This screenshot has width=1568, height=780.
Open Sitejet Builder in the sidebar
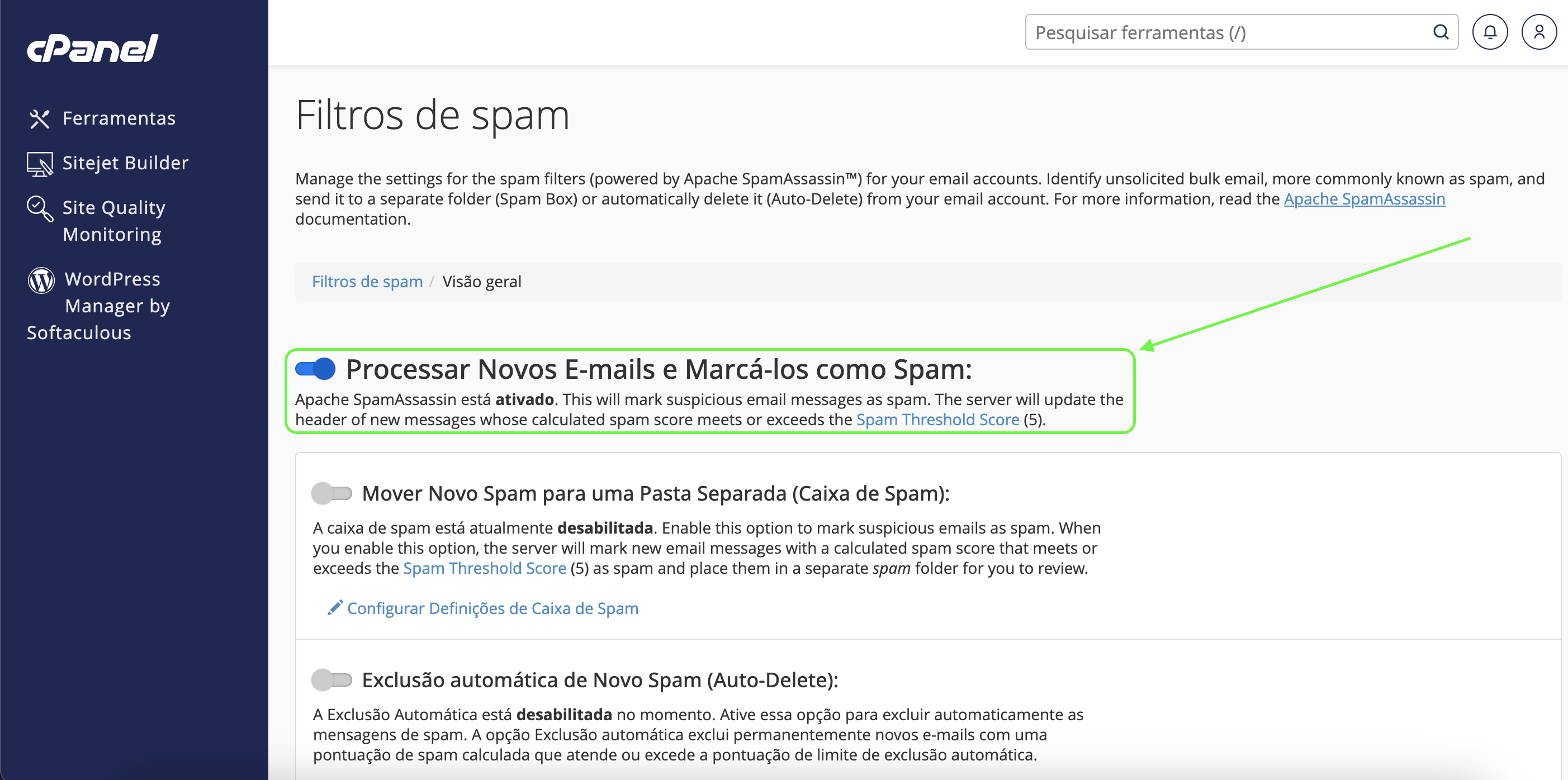pos(125,163)
